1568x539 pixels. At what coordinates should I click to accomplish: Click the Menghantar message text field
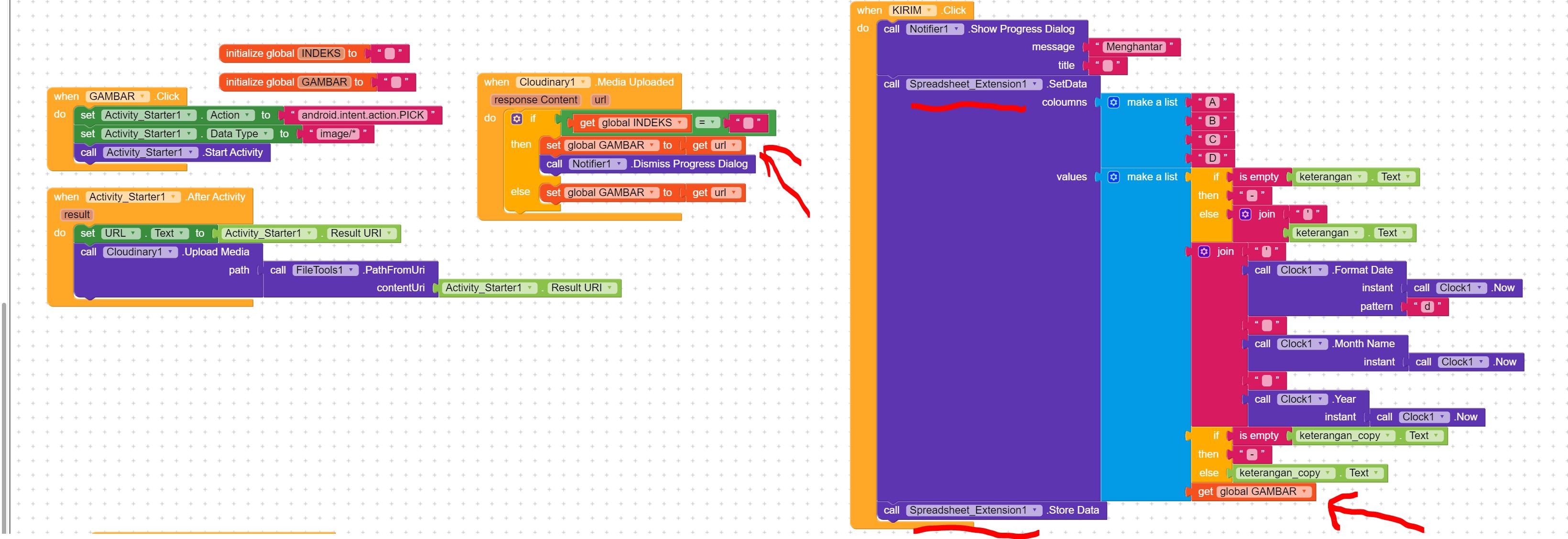pos(1133,47)
